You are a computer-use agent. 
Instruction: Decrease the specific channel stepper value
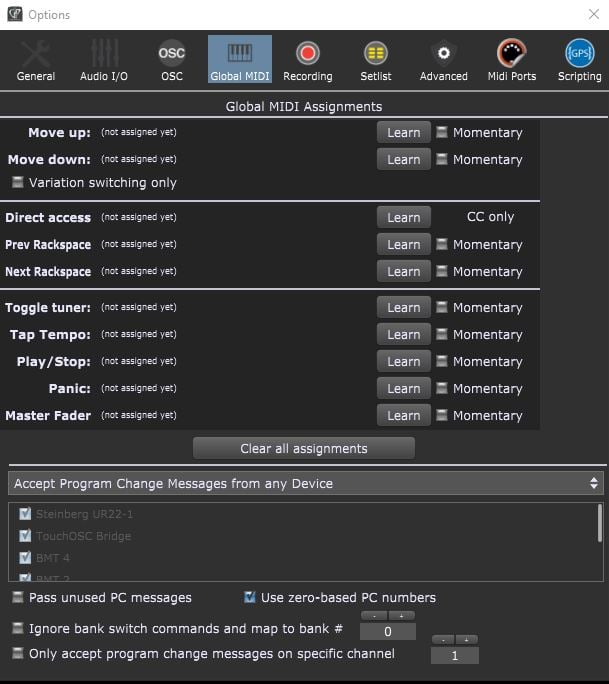[x=443, y=639]
